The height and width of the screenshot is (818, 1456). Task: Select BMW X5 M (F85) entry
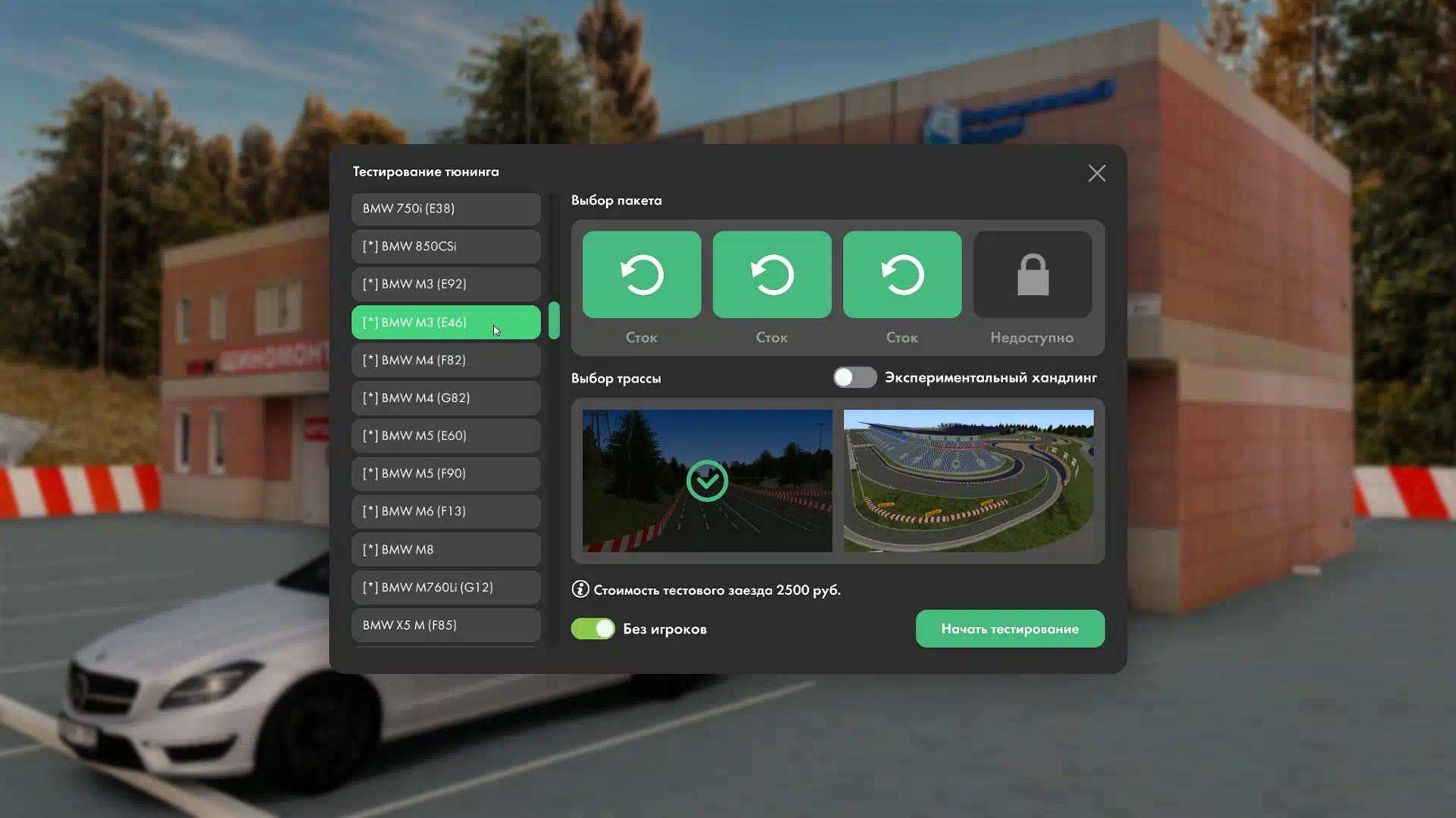pyautogui.click(x=446, y=625)
